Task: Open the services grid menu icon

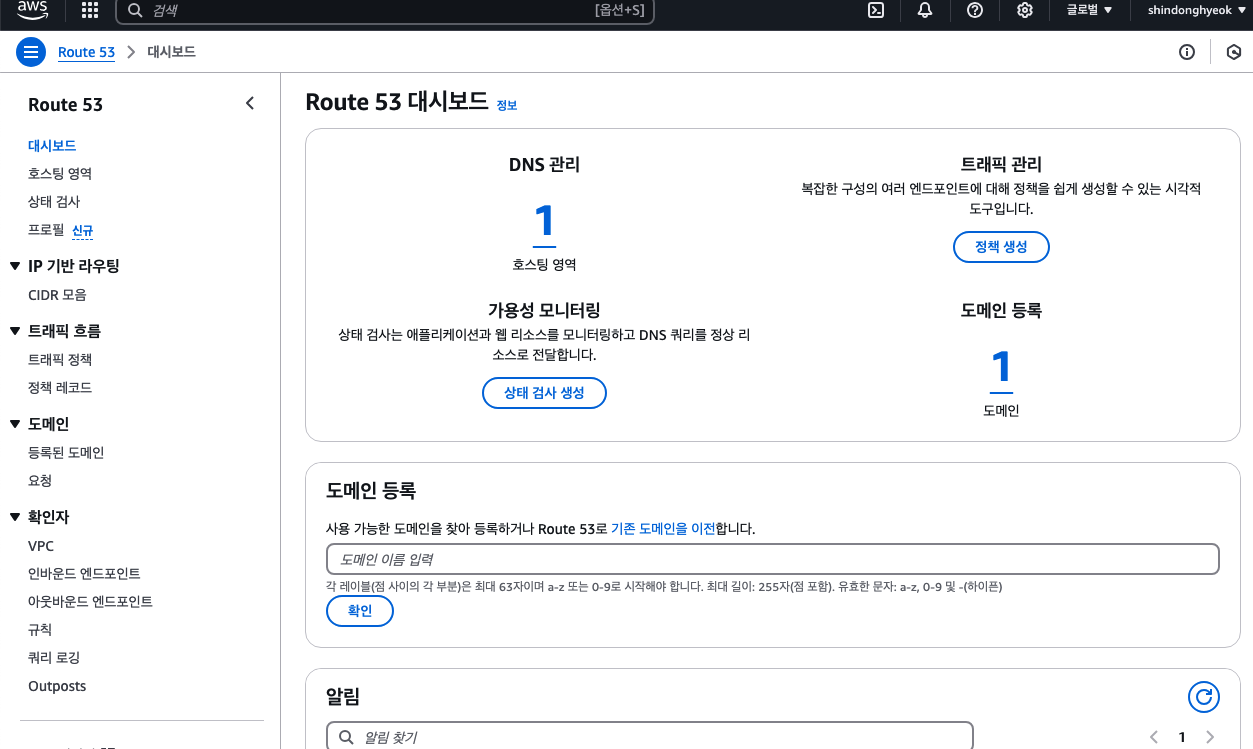Action: pyautogui.click(x=90, y=10)
